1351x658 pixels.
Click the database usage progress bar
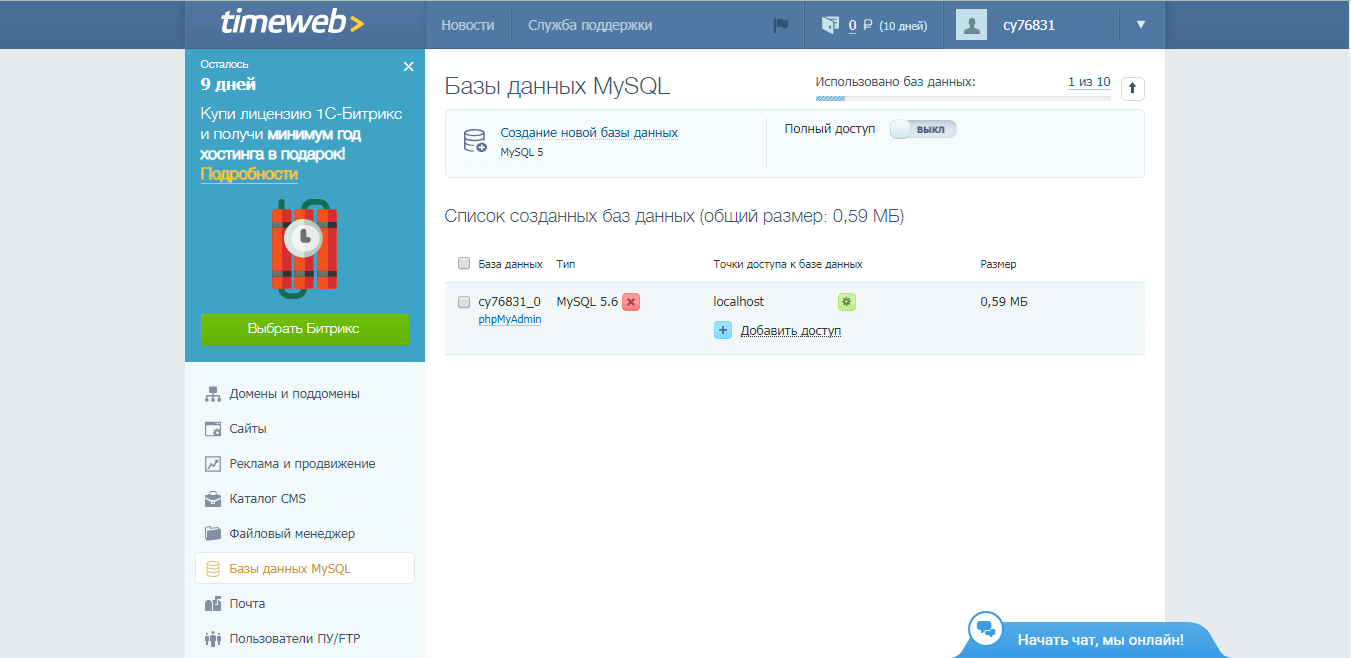click(962, 99)
